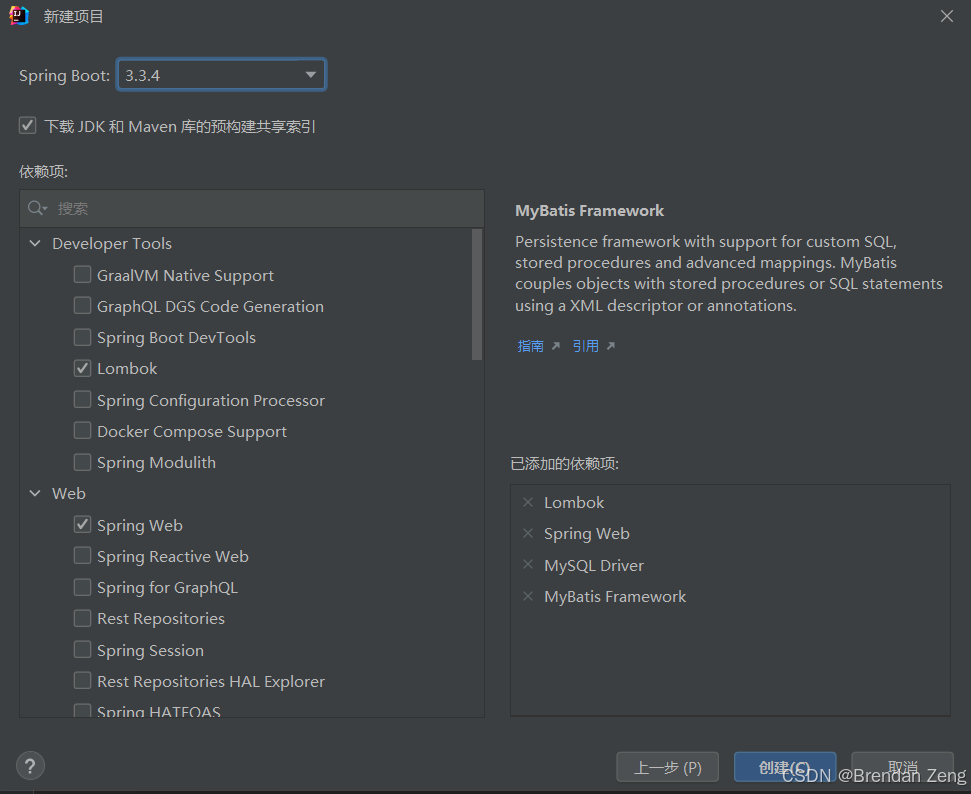Click the Web group label
Viewport: 971px width, 794px height.
69,494
